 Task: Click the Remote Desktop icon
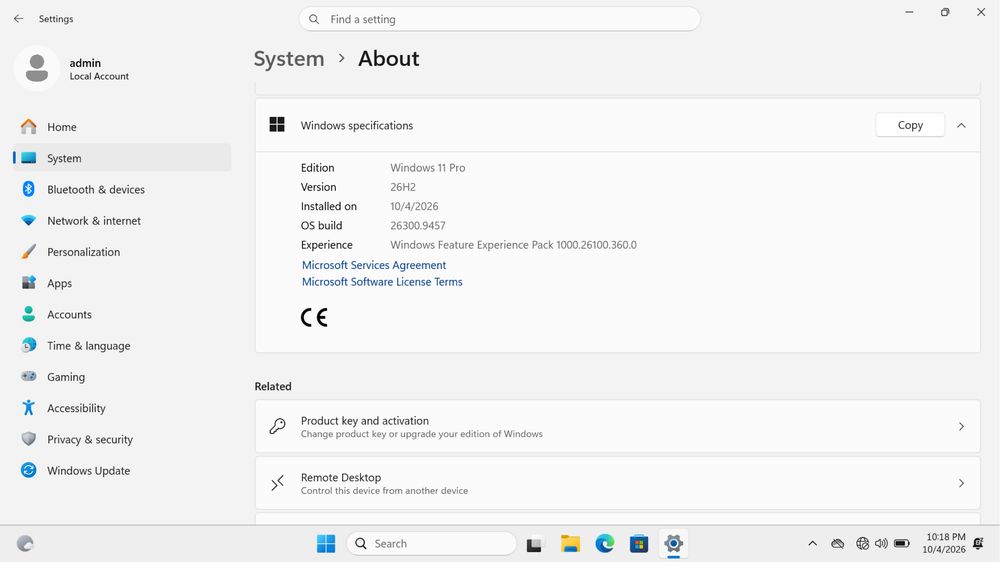click(x=277, y=483)
